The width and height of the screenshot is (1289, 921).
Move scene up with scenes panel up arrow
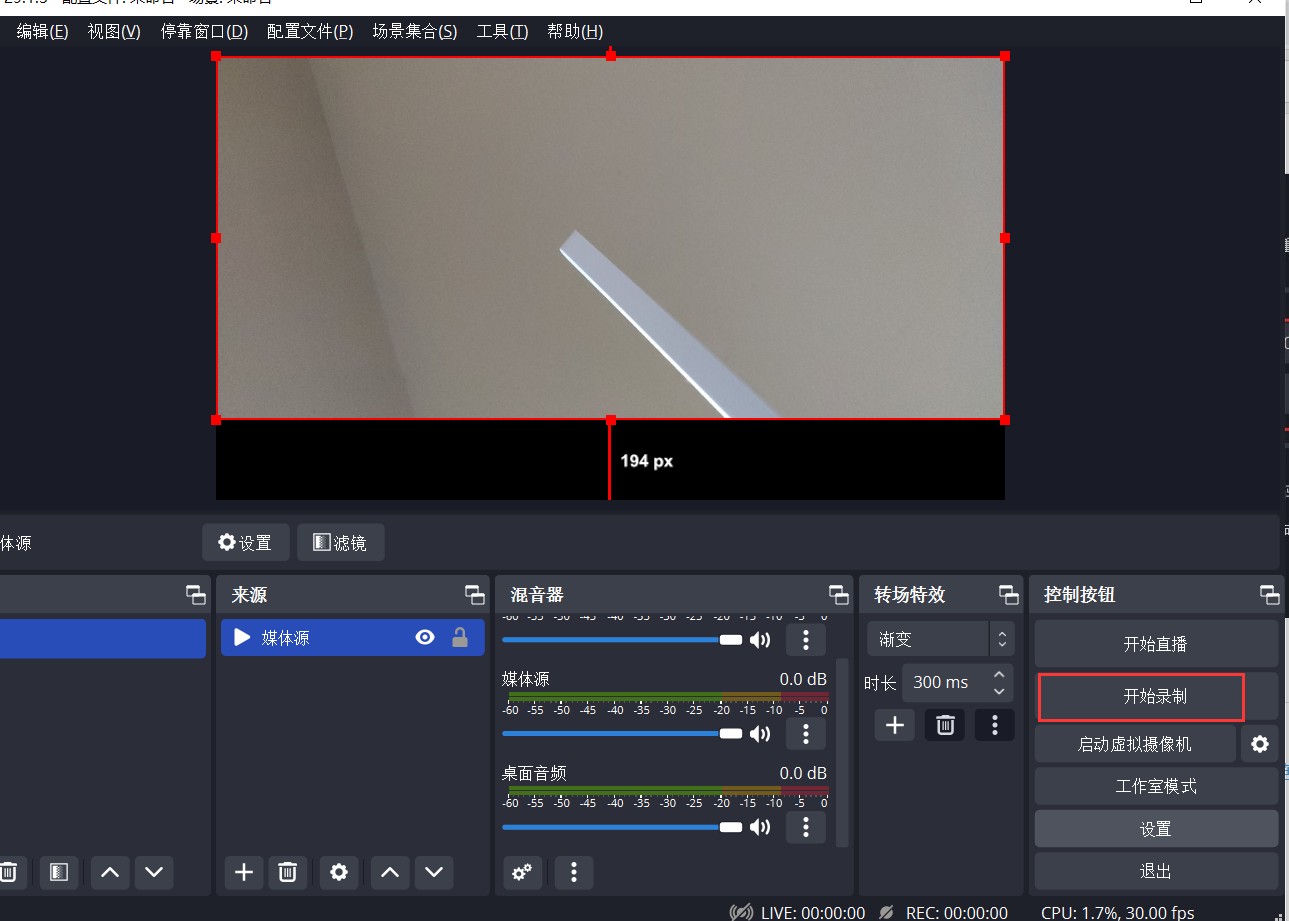[x=110, y=873]
